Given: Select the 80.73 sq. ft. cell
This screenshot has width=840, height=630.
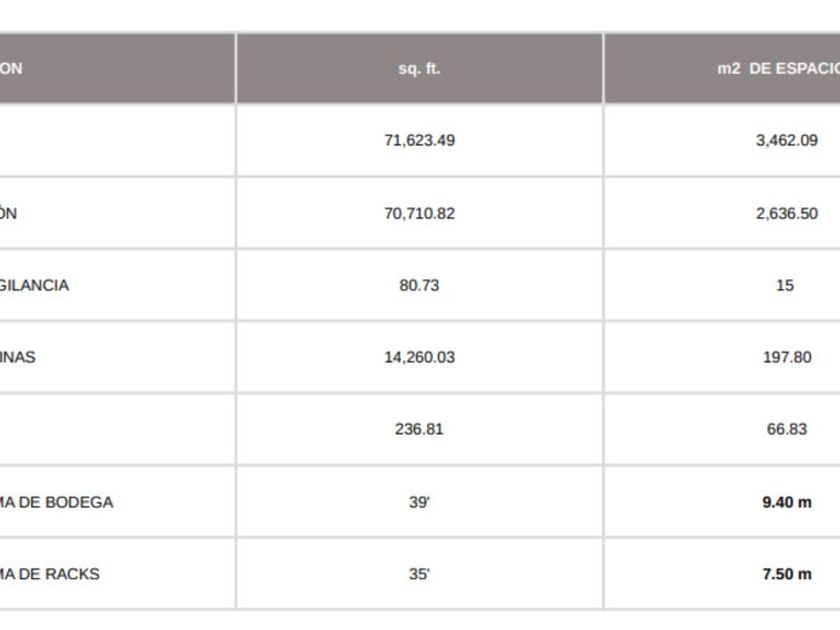Looking at the screenshot, I should tap(419, 285).
